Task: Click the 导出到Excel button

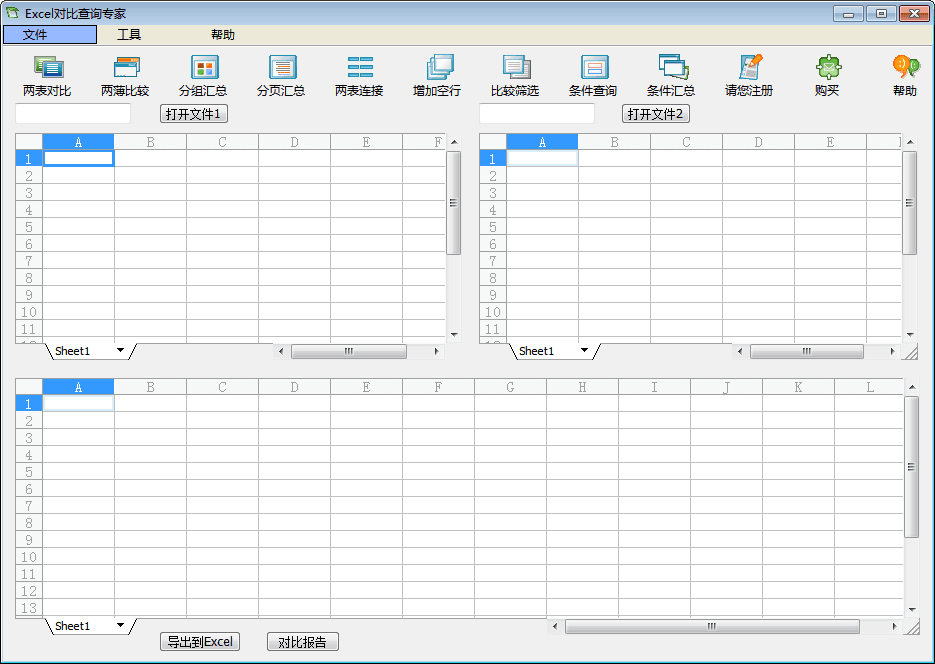Action: 200,642
